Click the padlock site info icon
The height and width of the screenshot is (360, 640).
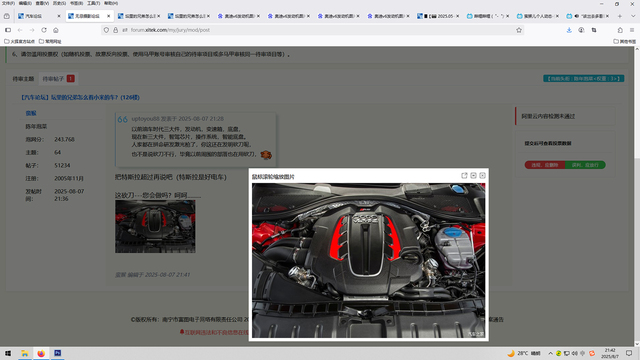pyautogui.click(x=116, y=30)
